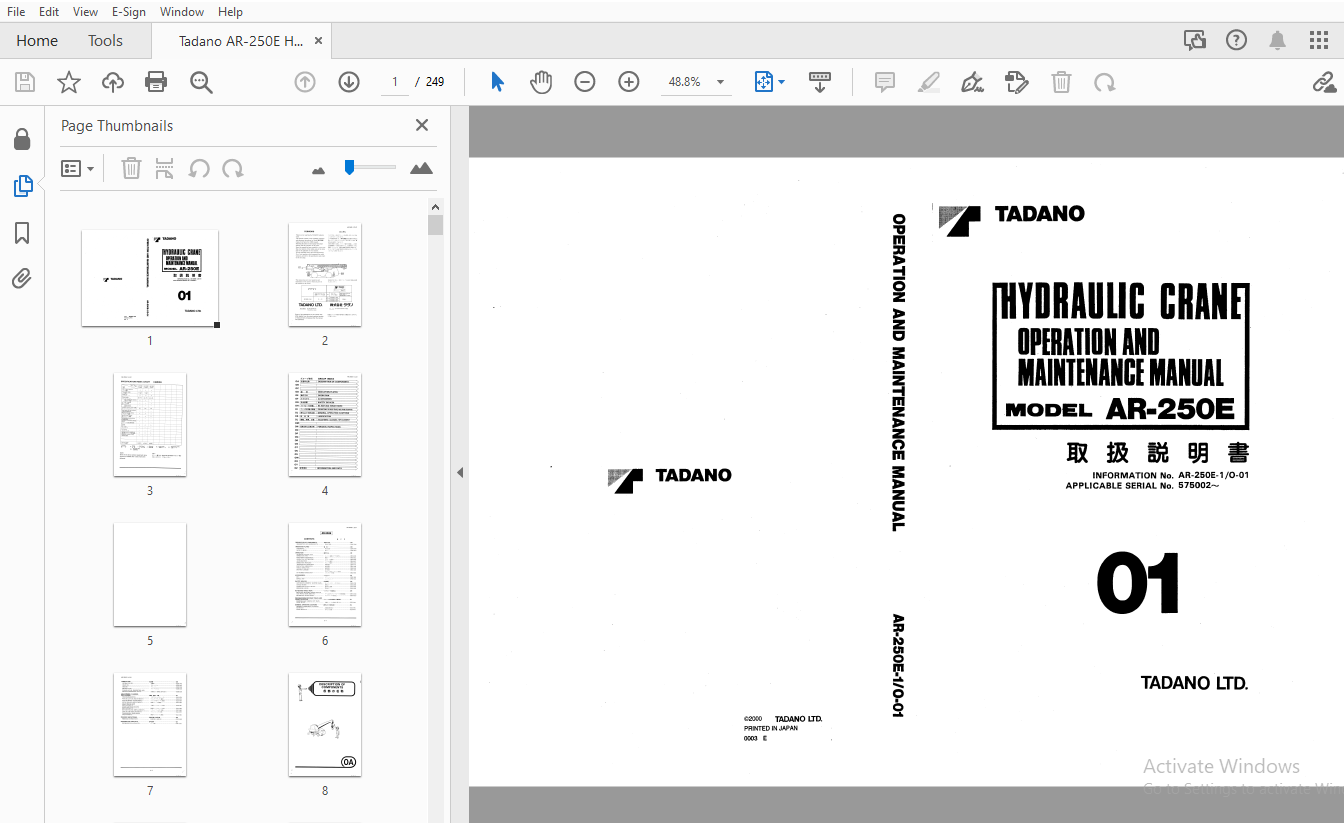Select blank page 5 thumbnail
This screenshot has height=823, width=1344.
click(x=150, y=574)
